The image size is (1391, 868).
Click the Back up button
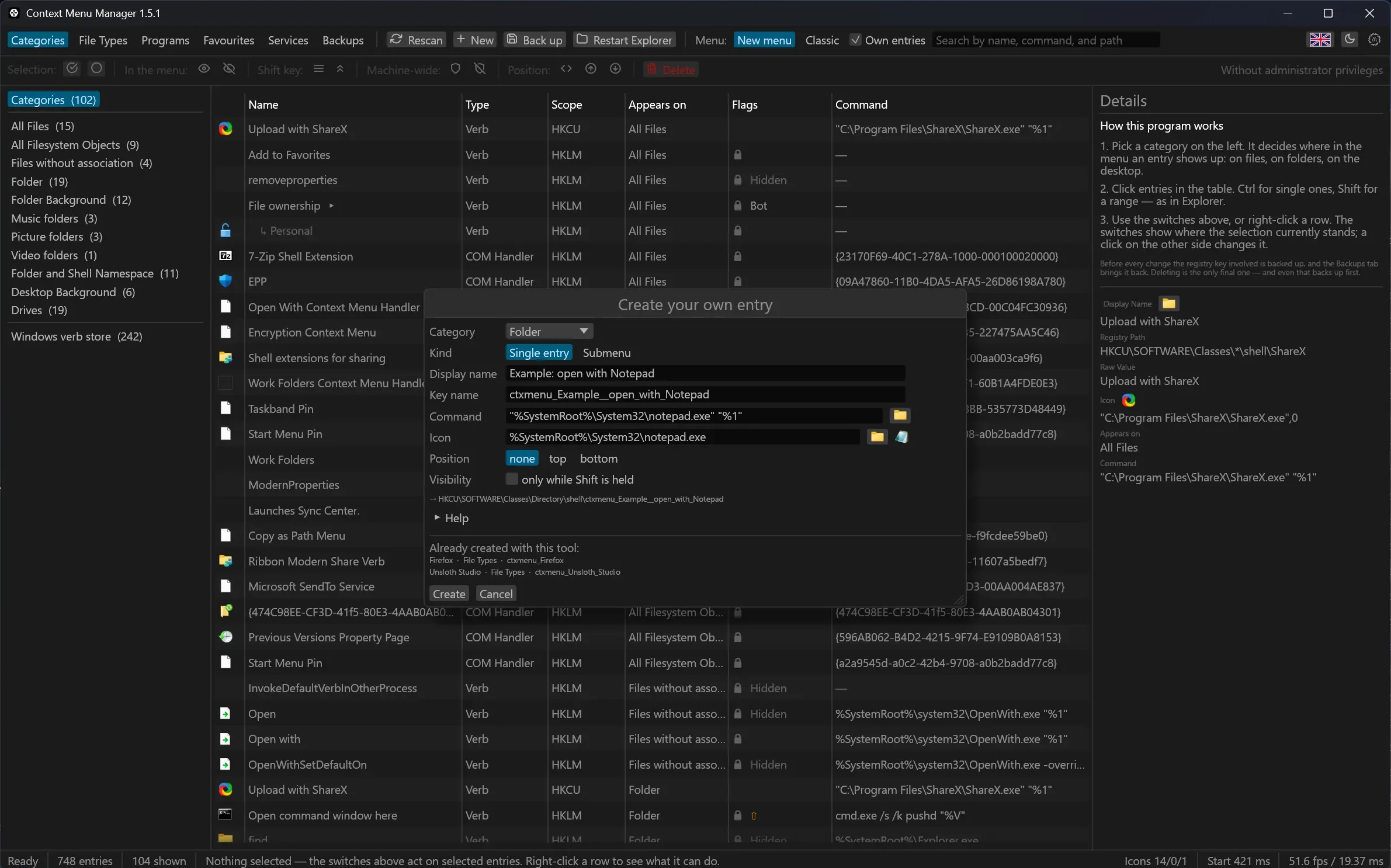tap(535, 40)
